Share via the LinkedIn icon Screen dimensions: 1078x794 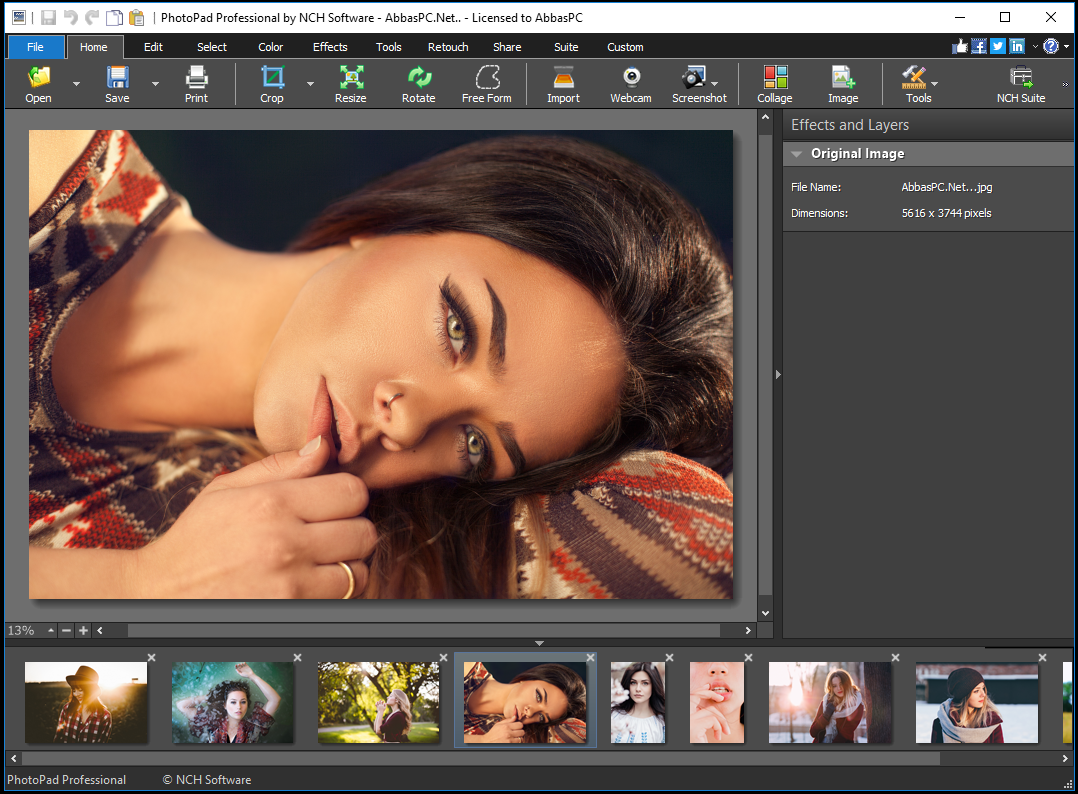click(x=1017, y=46)
